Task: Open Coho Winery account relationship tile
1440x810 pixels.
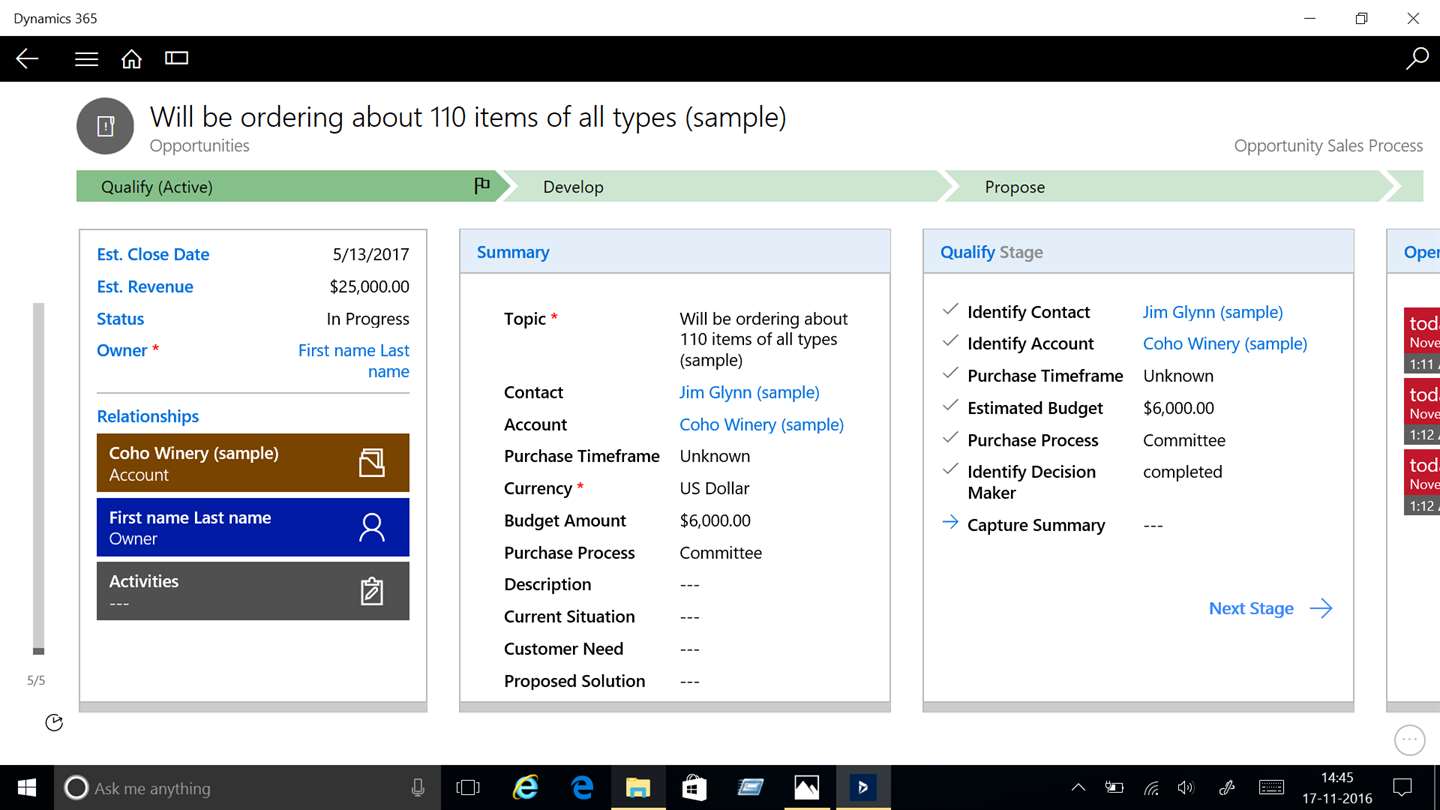Action: [x=253, y=463]
